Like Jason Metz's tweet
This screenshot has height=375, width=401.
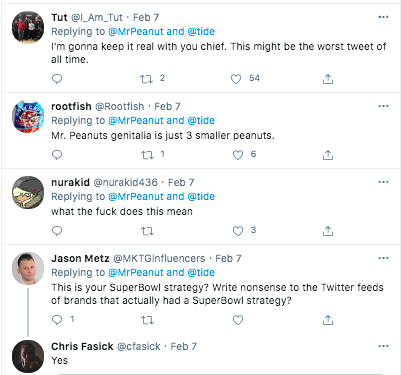[x=238, y=320]
